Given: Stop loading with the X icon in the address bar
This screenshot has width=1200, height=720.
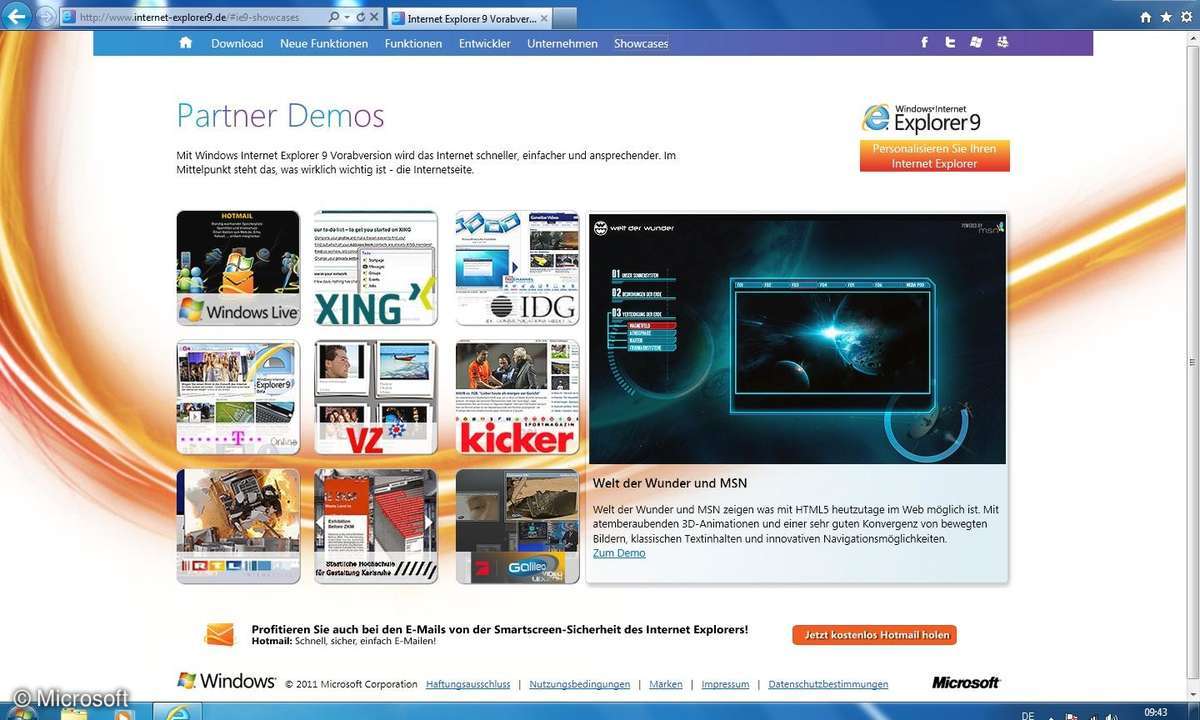Looking at the screenshot, I should click(x=374, y=17).
